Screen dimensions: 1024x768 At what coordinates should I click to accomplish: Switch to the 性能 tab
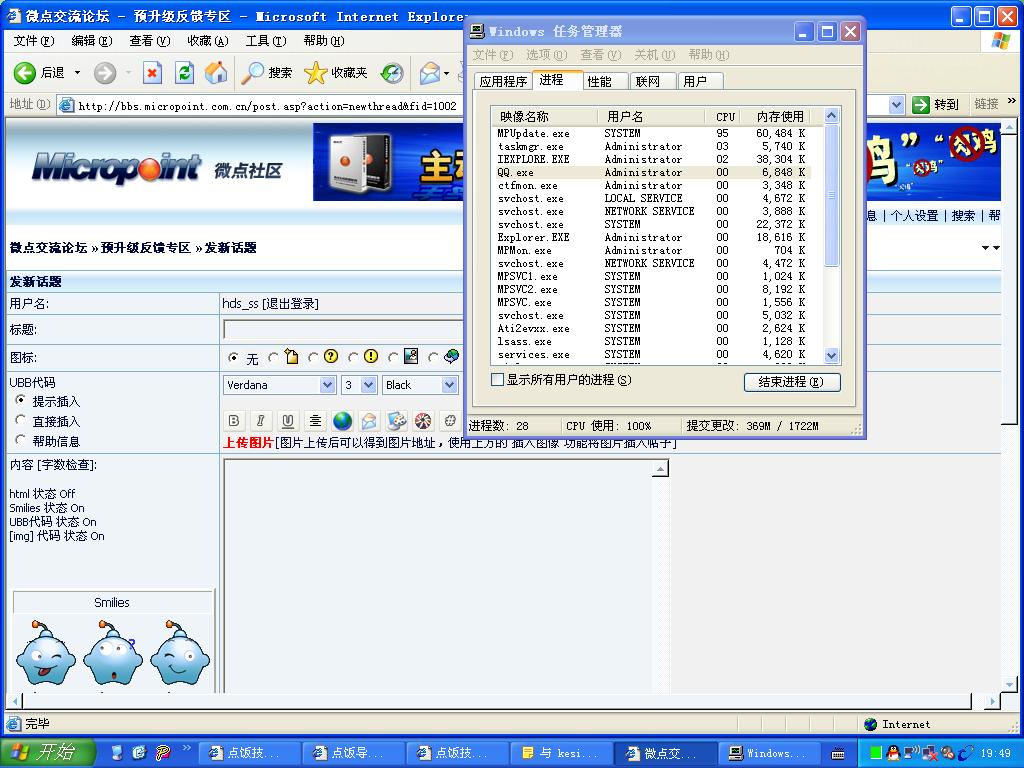(600, 81)
